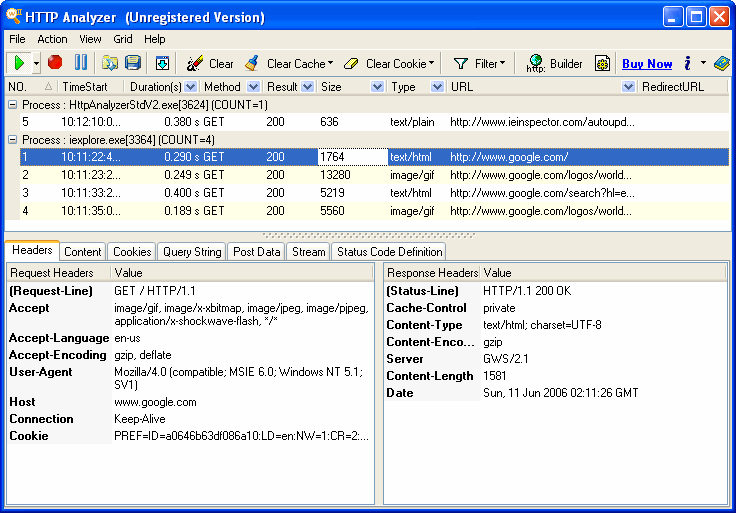Open the HTTP request Builder
This screenshot has width=736, height=513.
pyautogui.click(x=554, y=63)
